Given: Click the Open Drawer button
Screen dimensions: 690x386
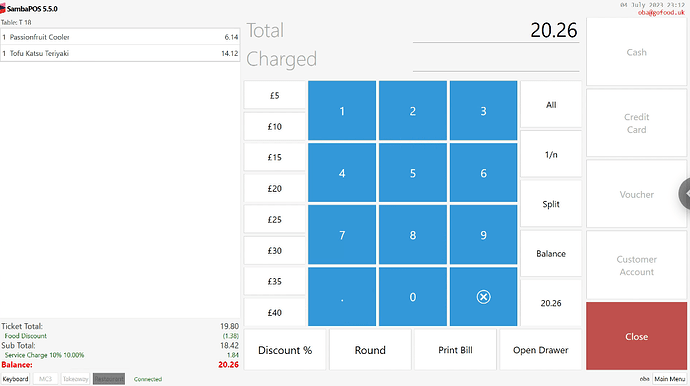Looking at the screenshot, I should click(540, 350).
